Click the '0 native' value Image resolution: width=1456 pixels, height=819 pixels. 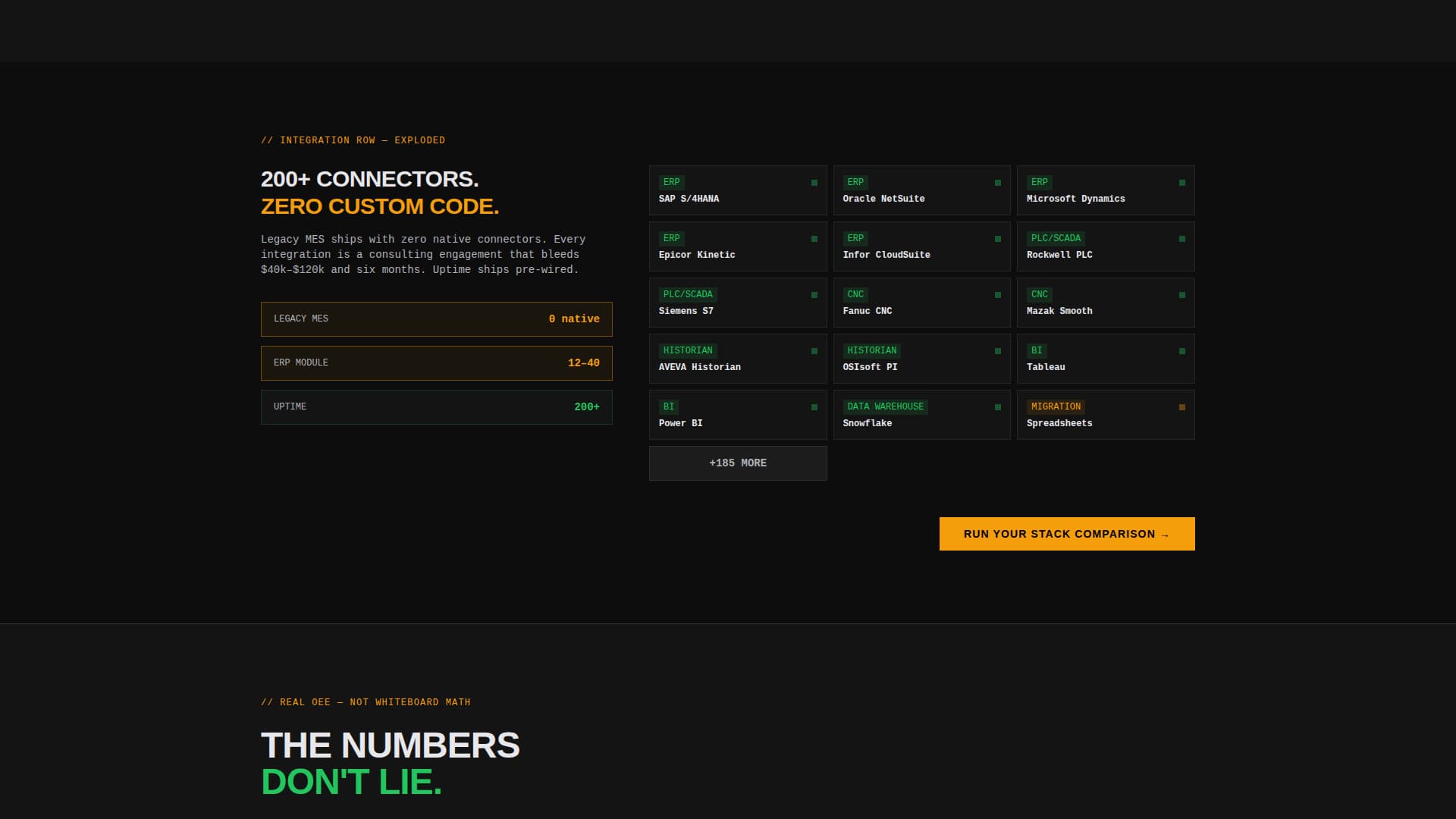tap(574, 319)
